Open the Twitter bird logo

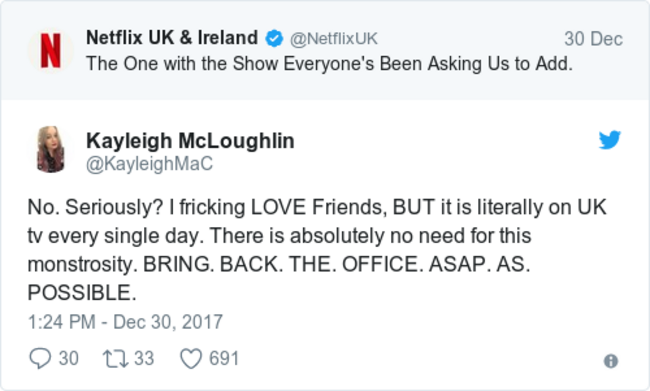tap(609, 139)
